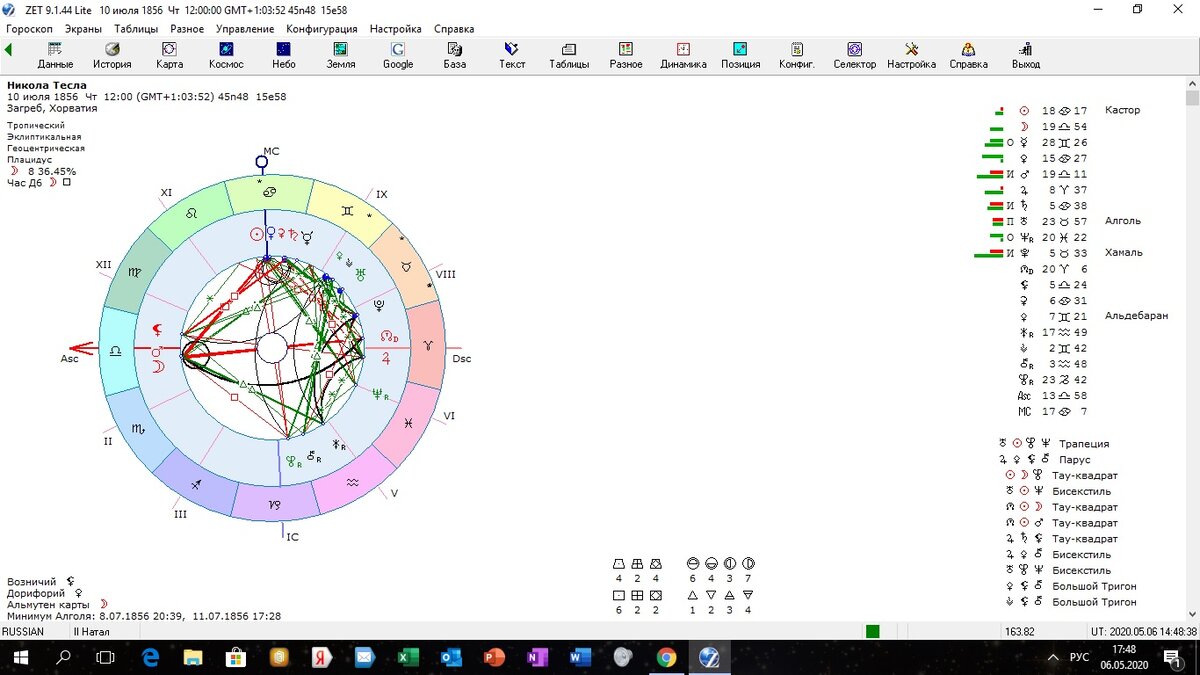Open the Текст interpretation icon
Viewport: 1200px width, 675px height.
coord(512,55)
